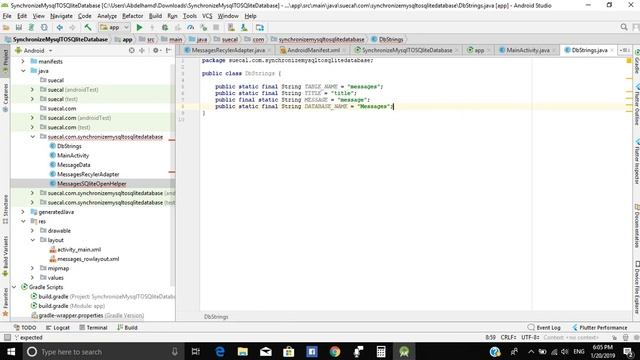640x360 pixels.
Task: Open the VCS menu
Action: tap(207, 16)
